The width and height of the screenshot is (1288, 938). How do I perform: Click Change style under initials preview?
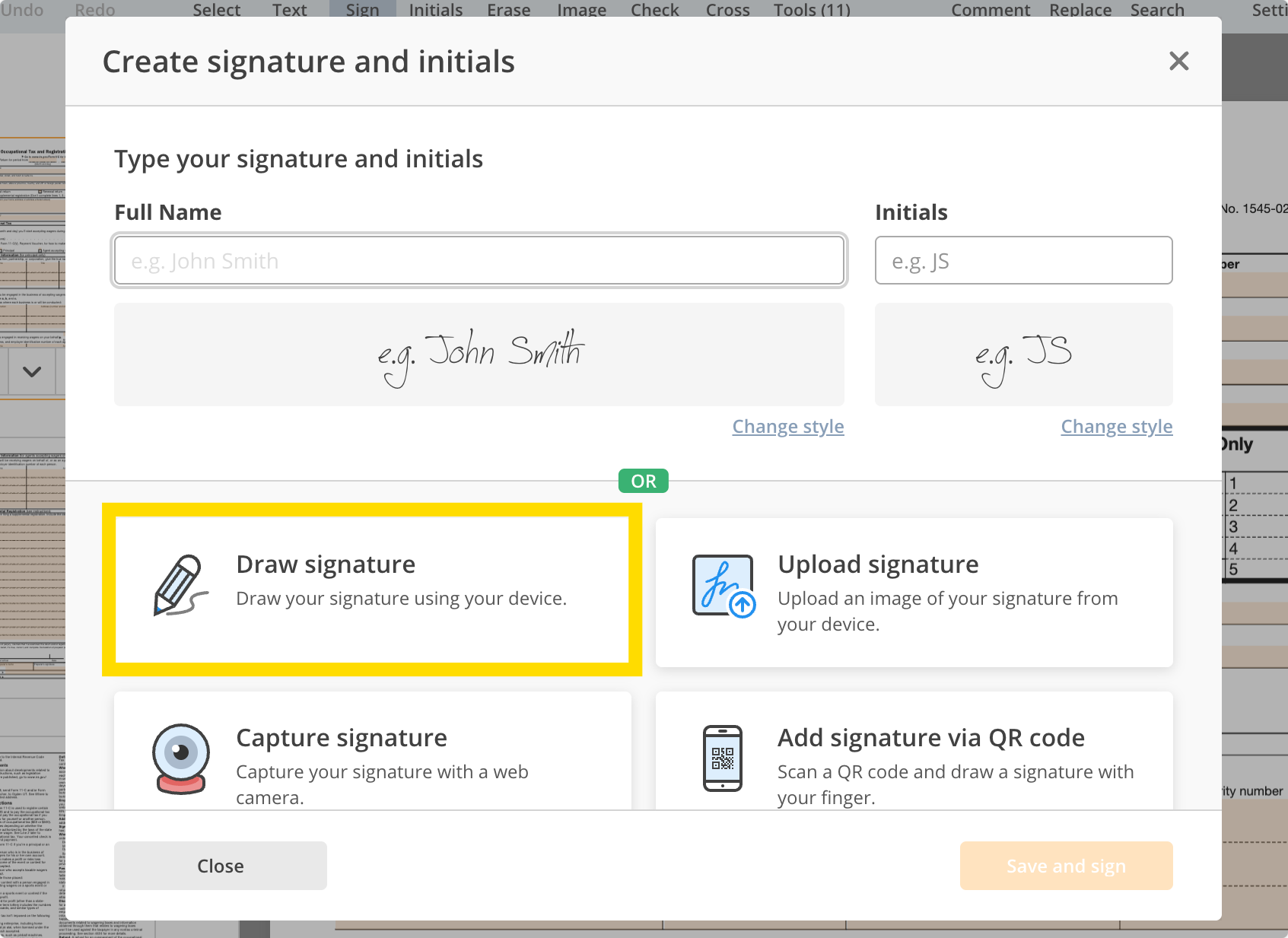pos(1117,426)
